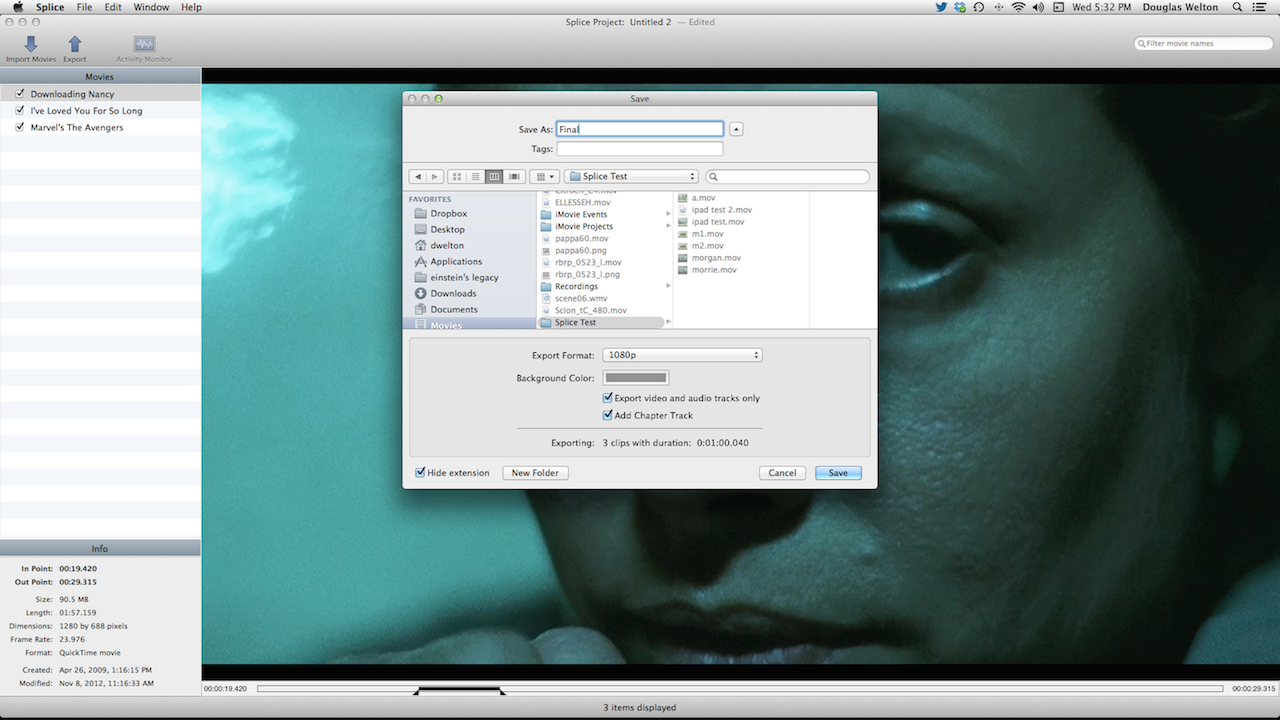1280x720 pixels.
Task: Go back in the save dialog browser
Action: [417, 177]
